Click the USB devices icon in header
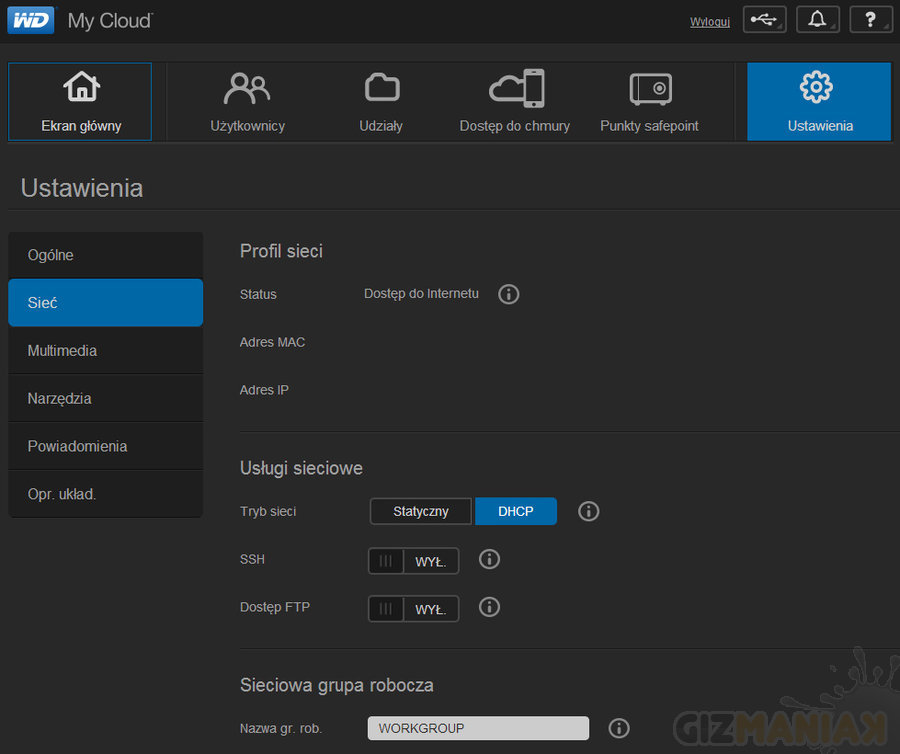This screenshot has width=900, height=754. (x=765, y=20)
